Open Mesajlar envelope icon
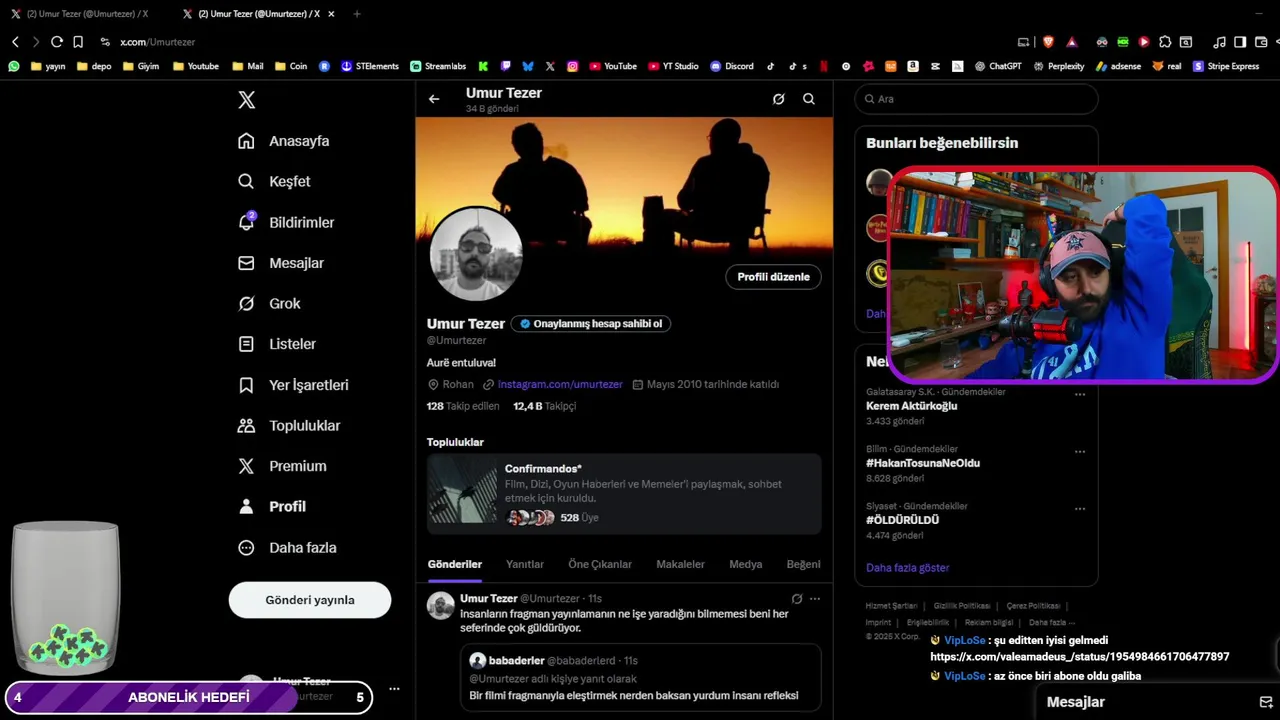Screen dimensions: 1280x720 pos(246,263)
